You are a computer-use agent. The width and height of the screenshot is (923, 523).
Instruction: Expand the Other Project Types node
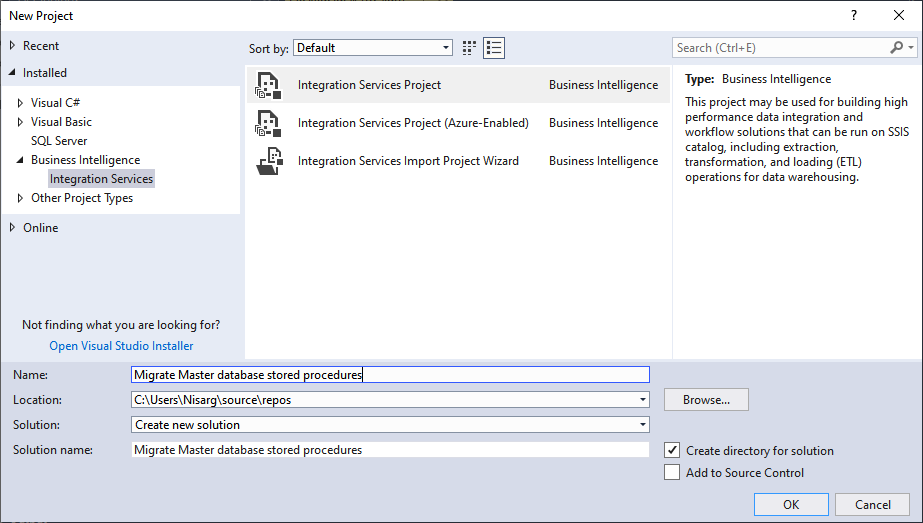click(x=21, y=198)
